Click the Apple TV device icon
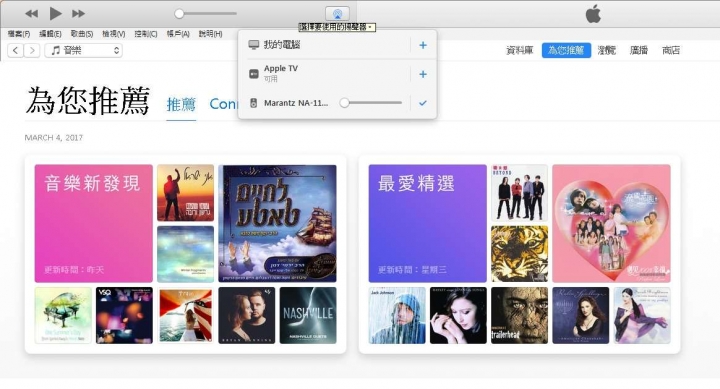 click(x=253, y=74)
